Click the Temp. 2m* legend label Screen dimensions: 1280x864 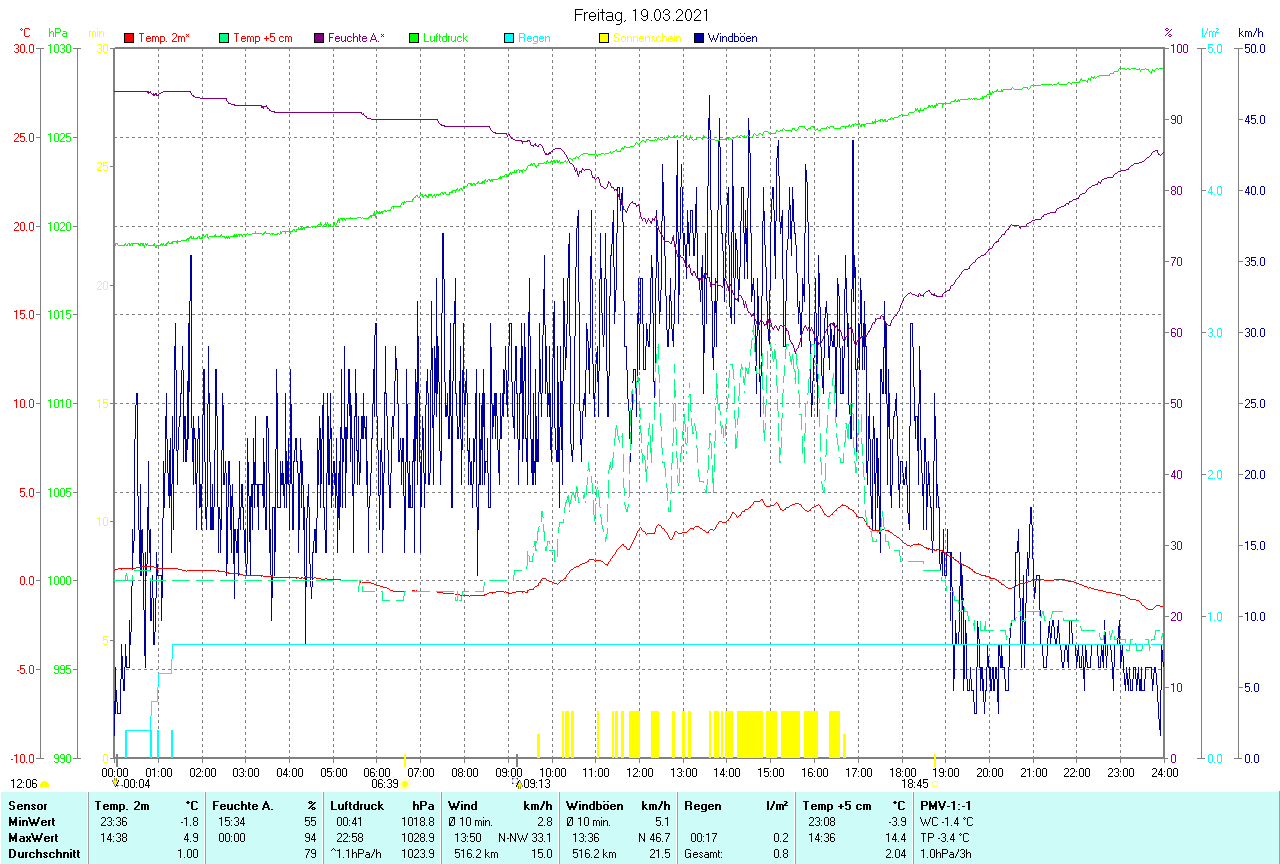164,38
